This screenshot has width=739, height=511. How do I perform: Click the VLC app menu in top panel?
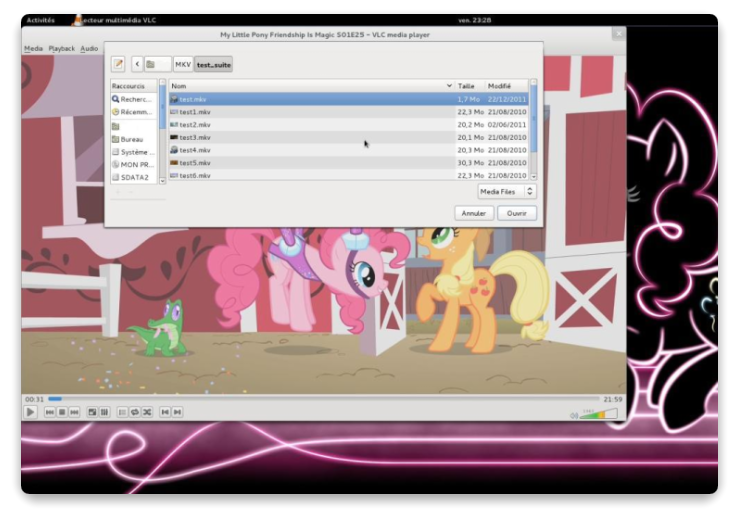[x=114, y=20]
